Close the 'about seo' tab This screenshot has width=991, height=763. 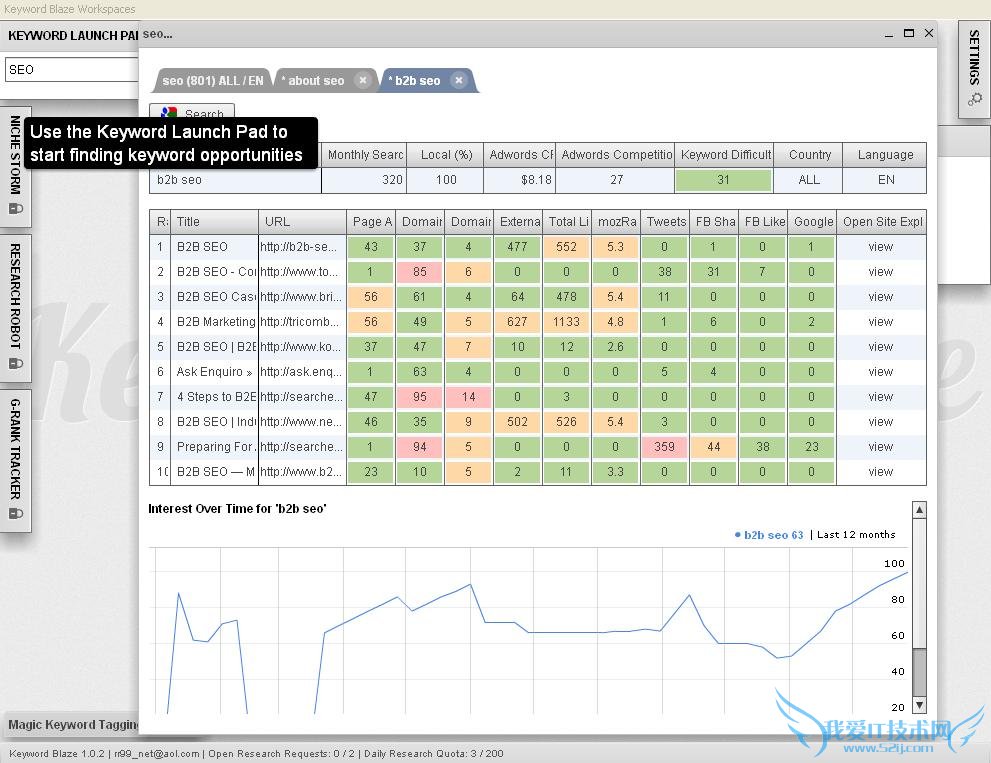(363, 81)
